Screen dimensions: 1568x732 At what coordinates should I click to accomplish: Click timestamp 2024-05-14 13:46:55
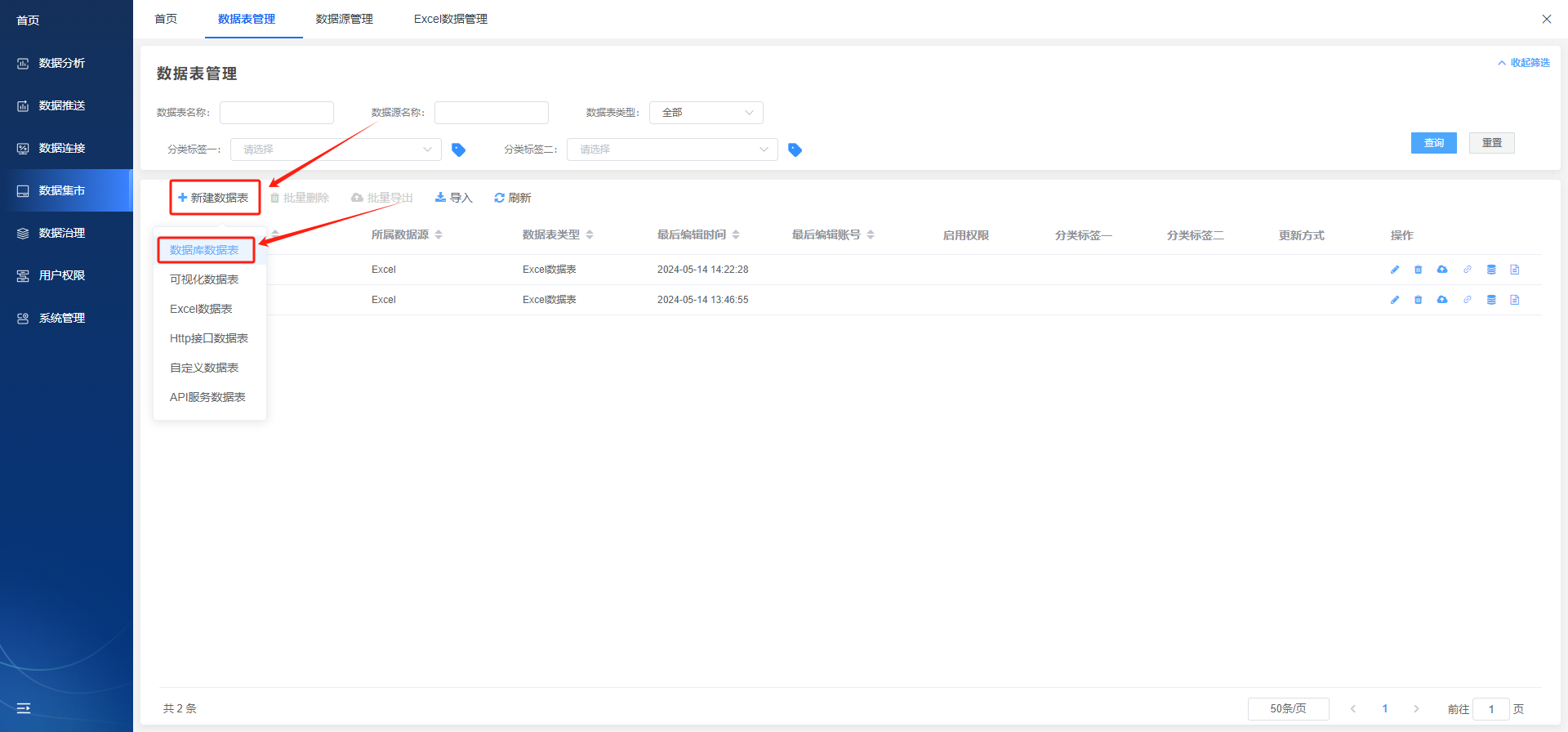(703, 300)
